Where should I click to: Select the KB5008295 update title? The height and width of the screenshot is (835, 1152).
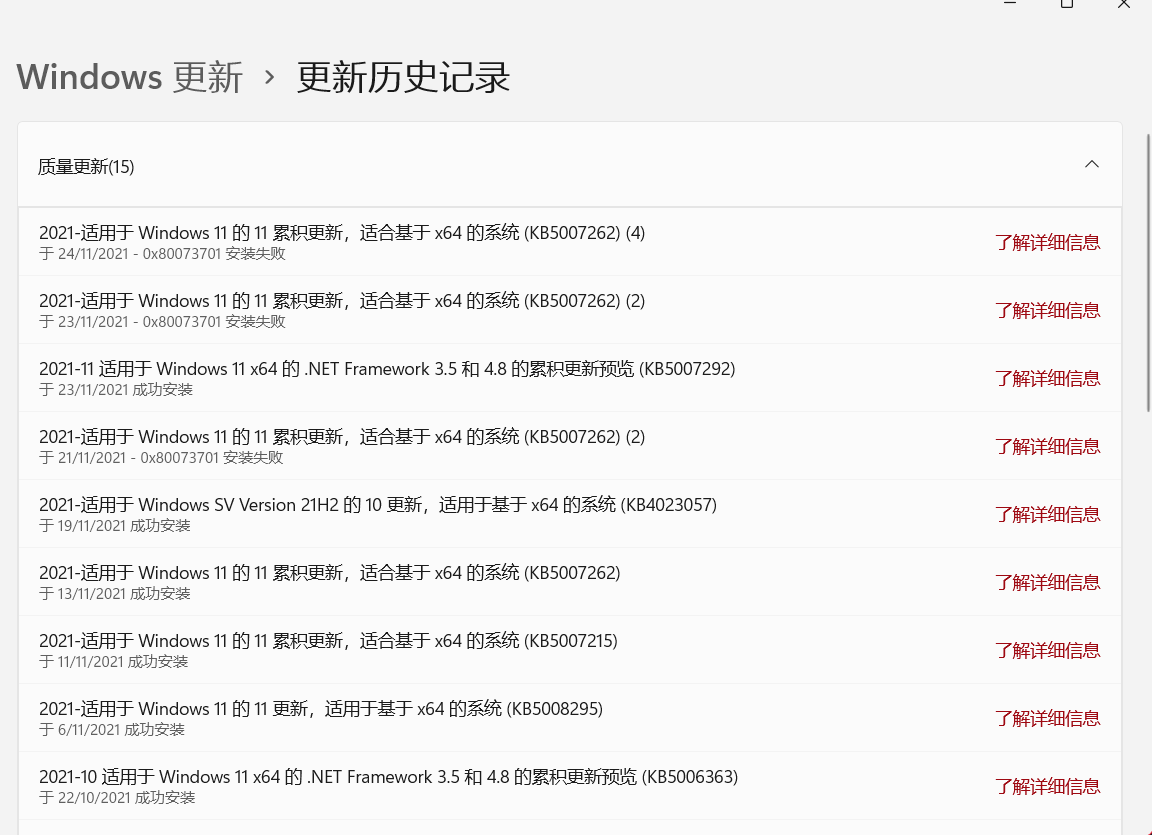click(x=321, y=709)
